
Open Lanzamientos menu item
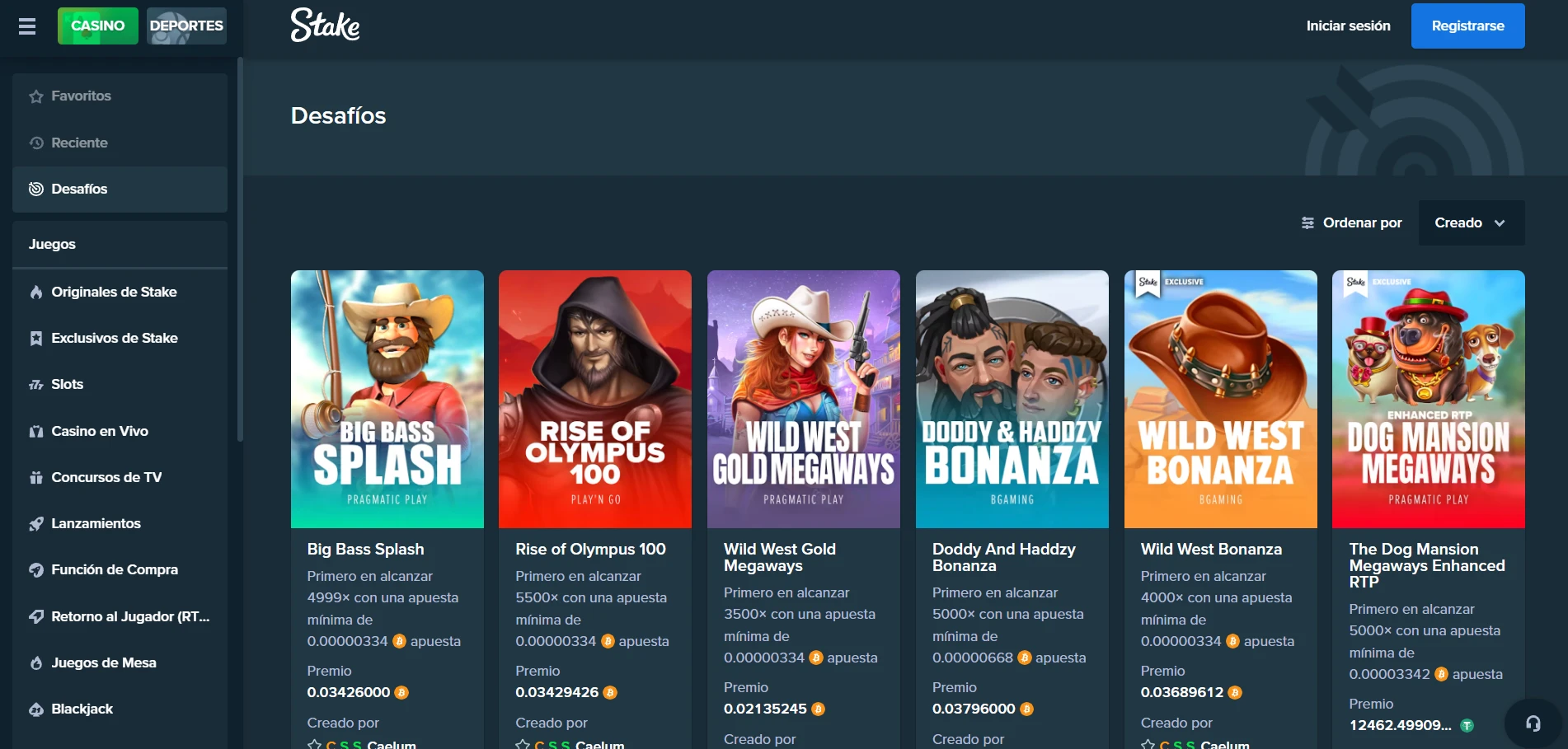click(x=120, y=523)
